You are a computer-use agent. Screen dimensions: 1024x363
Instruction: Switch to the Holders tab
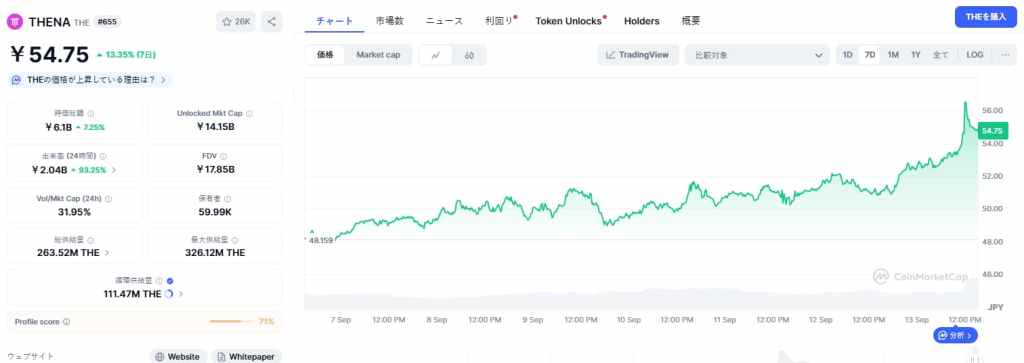tap(641, 21)
